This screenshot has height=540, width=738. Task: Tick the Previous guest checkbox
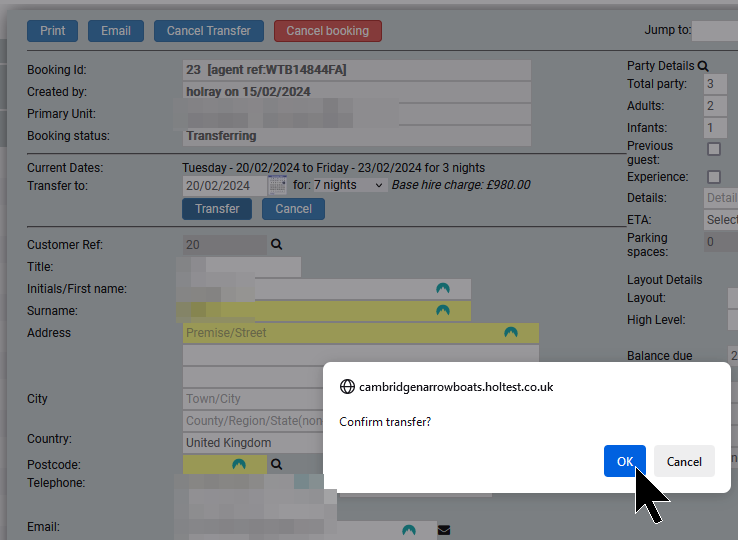tap(714, 150)
